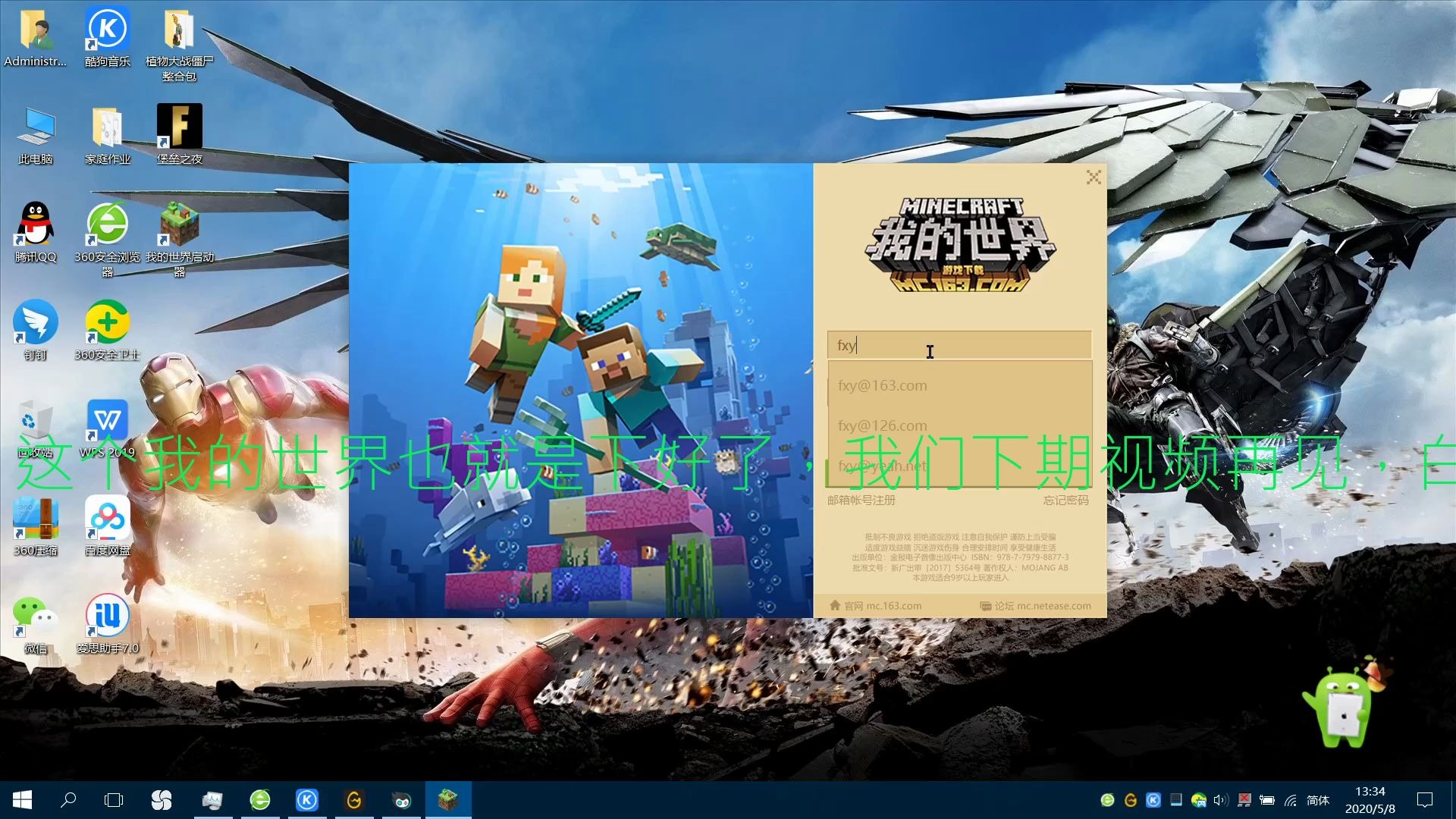Click the orange G icon on the taskbar

(354, 800)
